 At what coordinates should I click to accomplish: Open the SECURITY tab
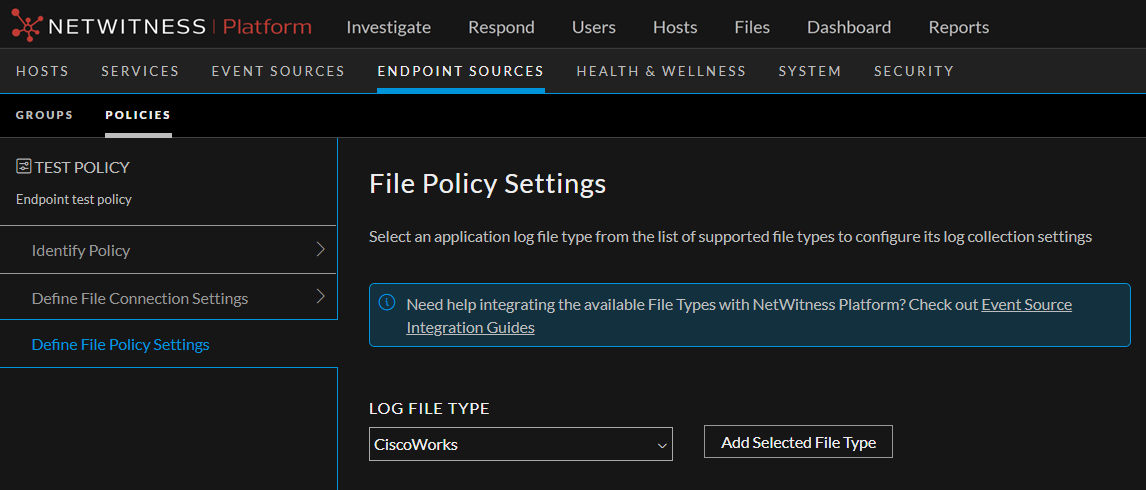914,71
